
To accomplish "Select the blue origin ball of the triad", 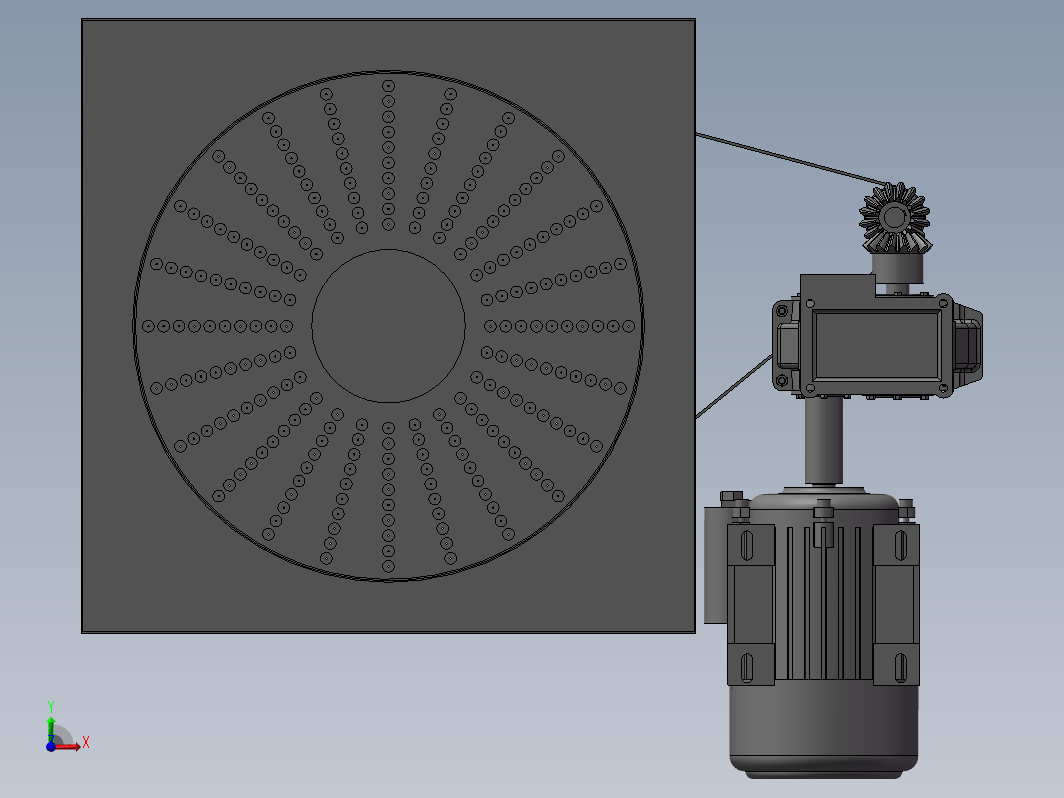I will coord(51,746).
